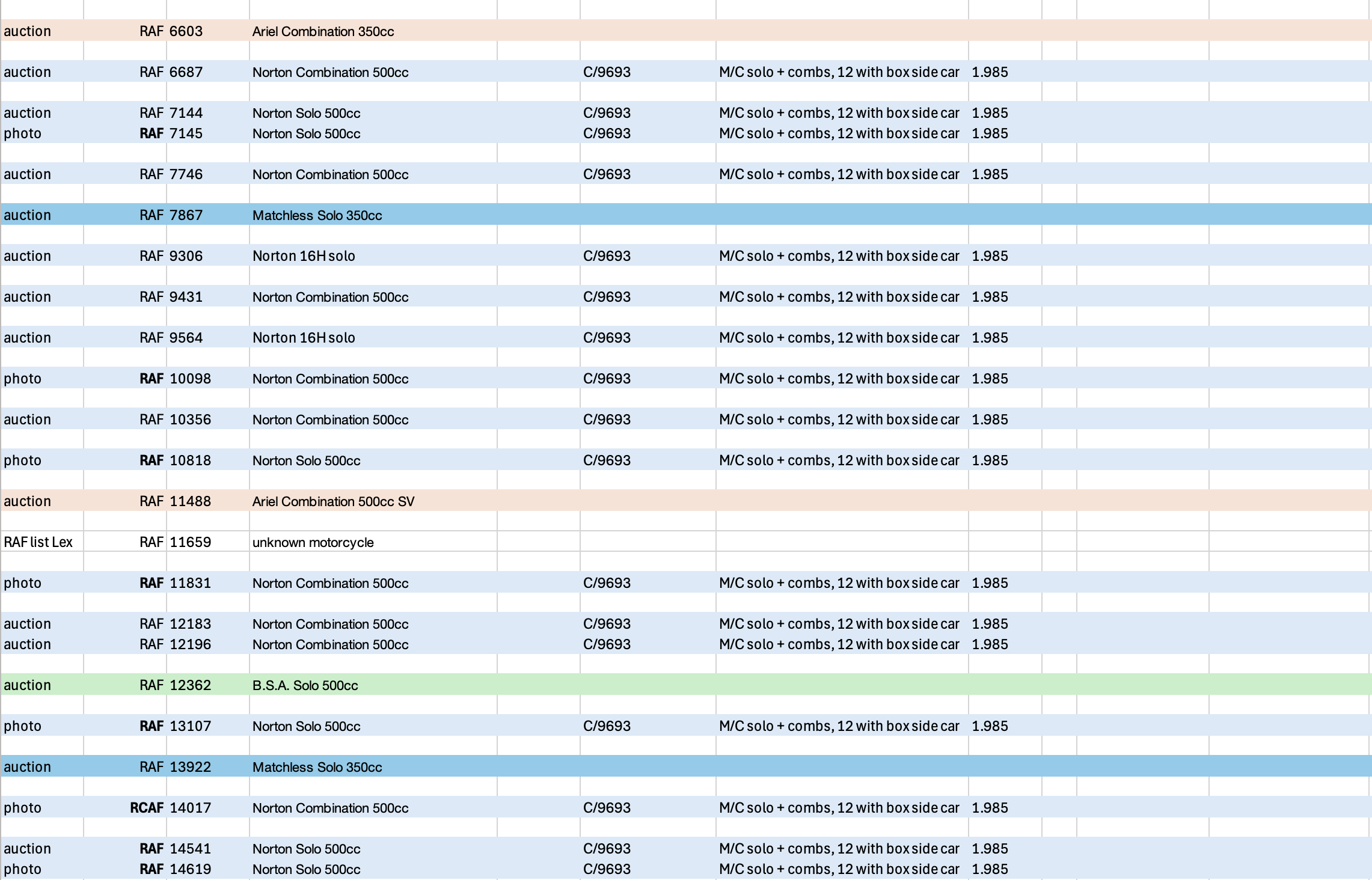The width and height of the screenshot is (1372, 880).
Task: Click the C/9693 cell in row 11831
Action: [x=648, y=582]
